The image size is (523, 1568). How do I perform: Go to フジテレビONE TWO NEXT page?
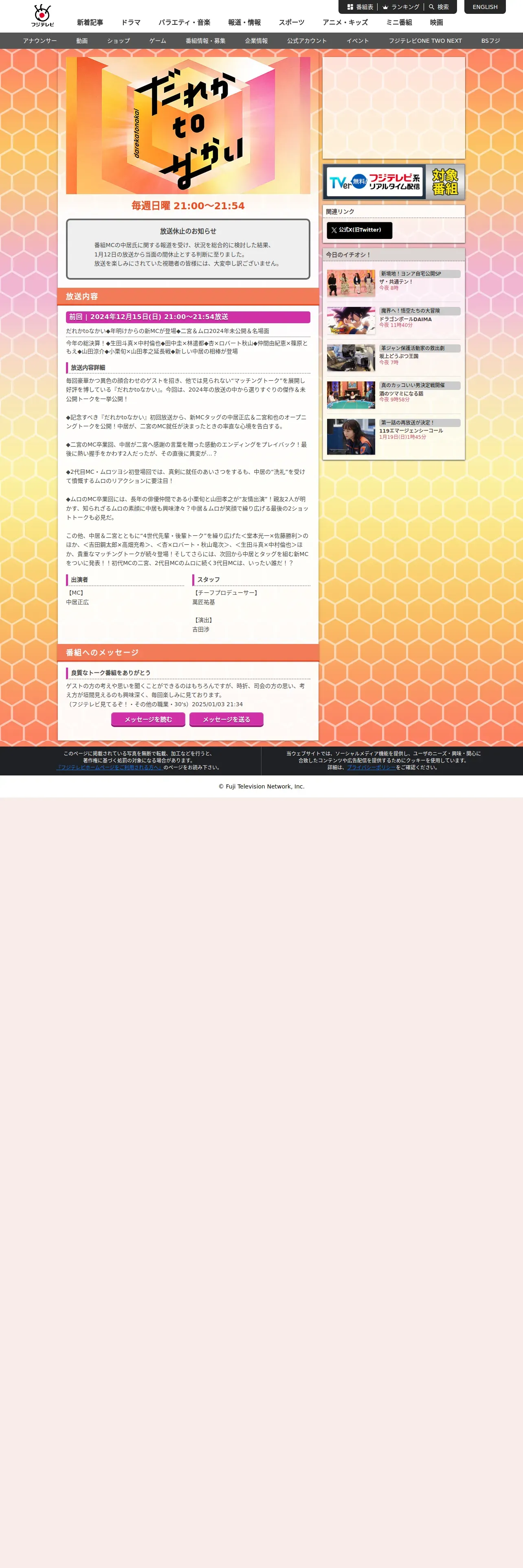(425, 41)
